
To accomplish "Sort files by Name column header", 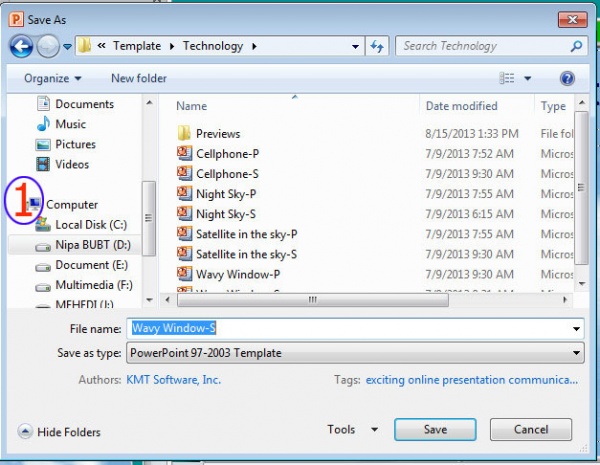I will [191, 106].
